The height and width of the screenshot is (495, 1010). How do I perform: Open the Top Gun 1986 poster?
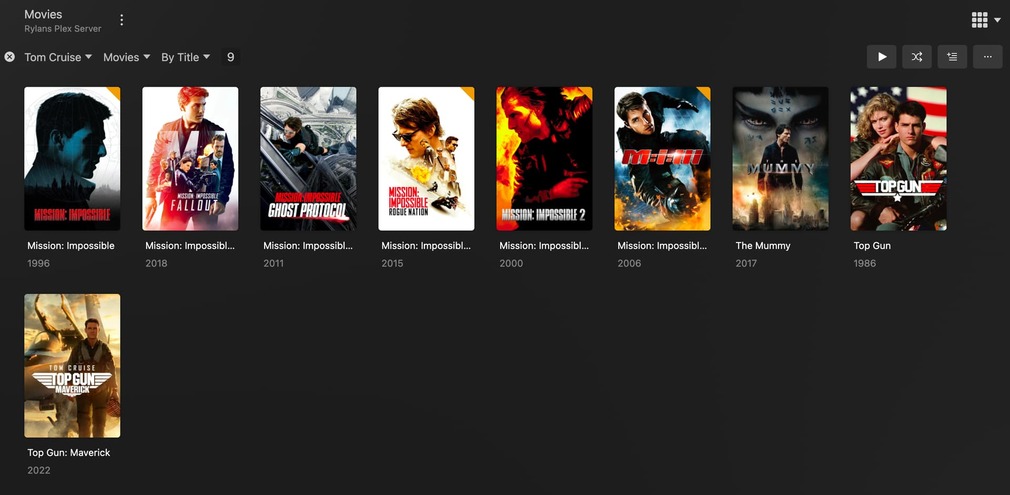coord(899,159)
